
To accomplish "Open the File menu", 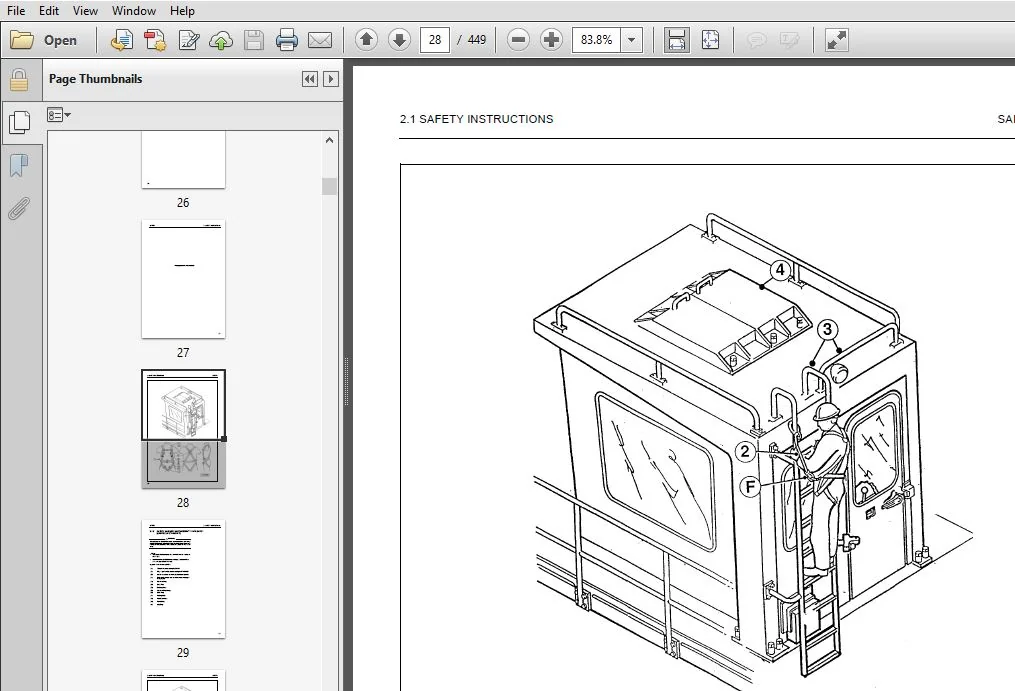I will (16, 10).
